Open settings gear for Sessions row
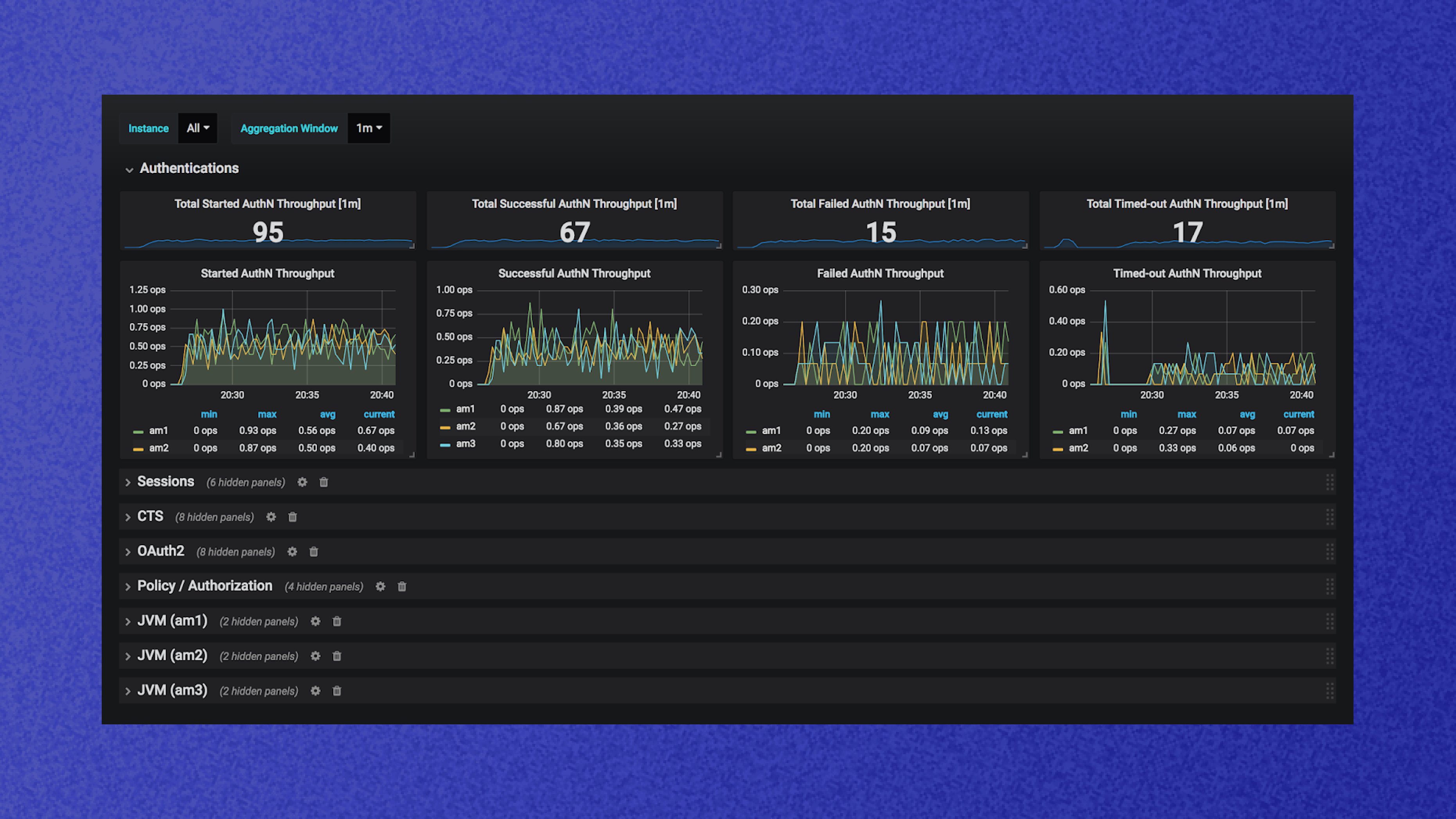The height and width of the screenshot is (819, 1456). tap(302, 482)
